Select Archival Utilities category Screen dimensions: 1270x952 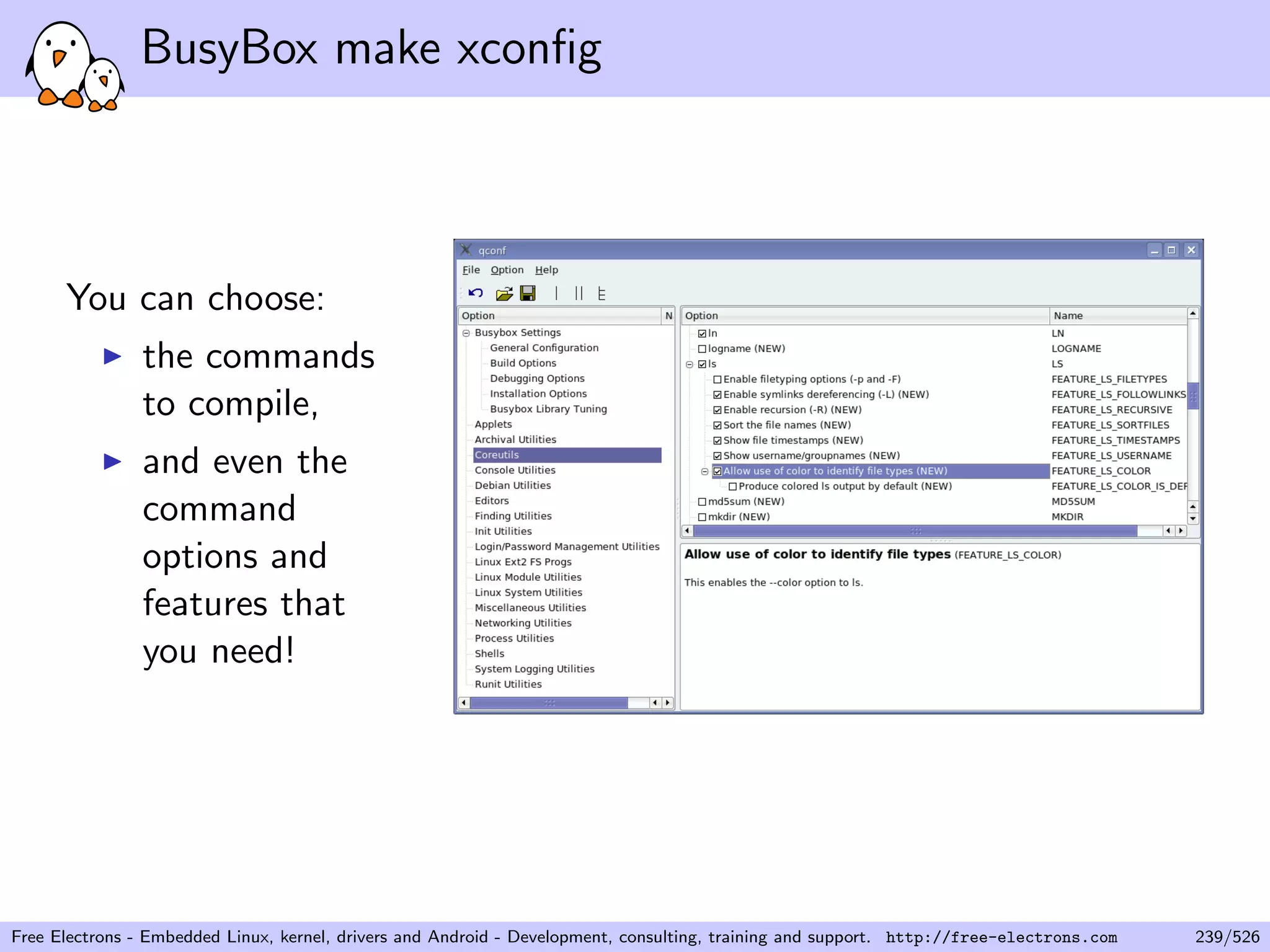(515, 439)
